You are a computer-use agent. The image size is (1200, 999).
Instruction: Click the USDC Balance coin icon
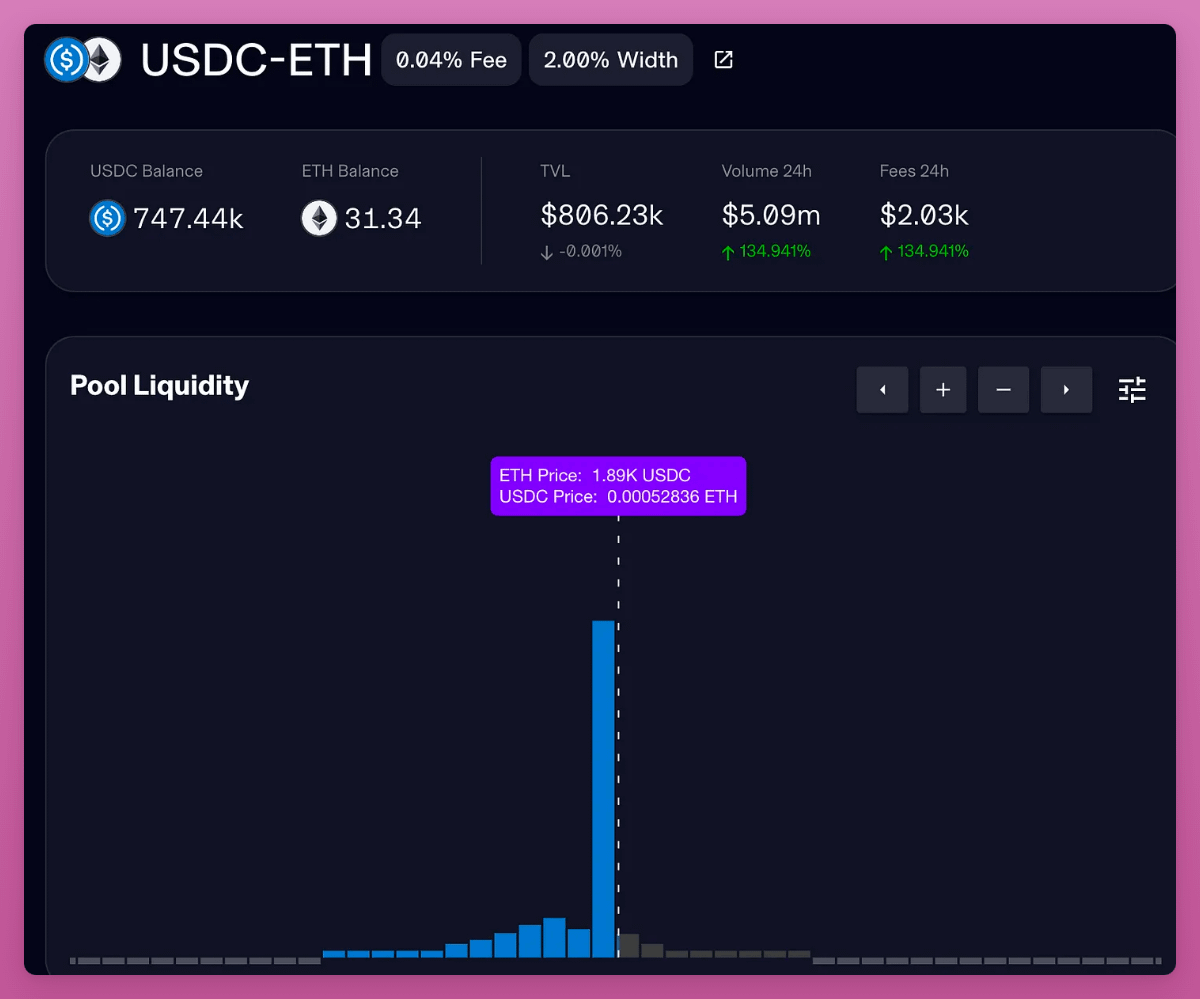108,218
